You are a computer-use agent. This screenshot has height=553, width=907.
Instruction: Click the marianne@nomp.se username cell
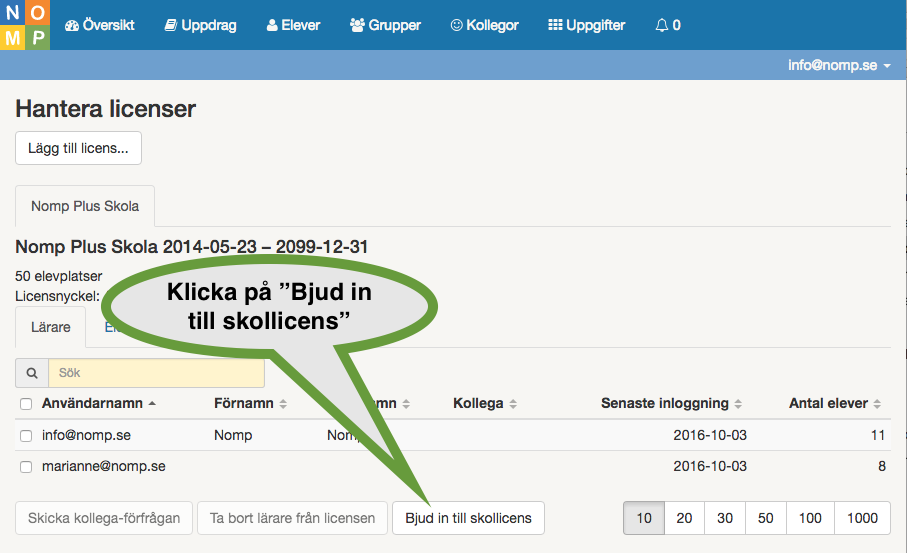pos(104,466)
